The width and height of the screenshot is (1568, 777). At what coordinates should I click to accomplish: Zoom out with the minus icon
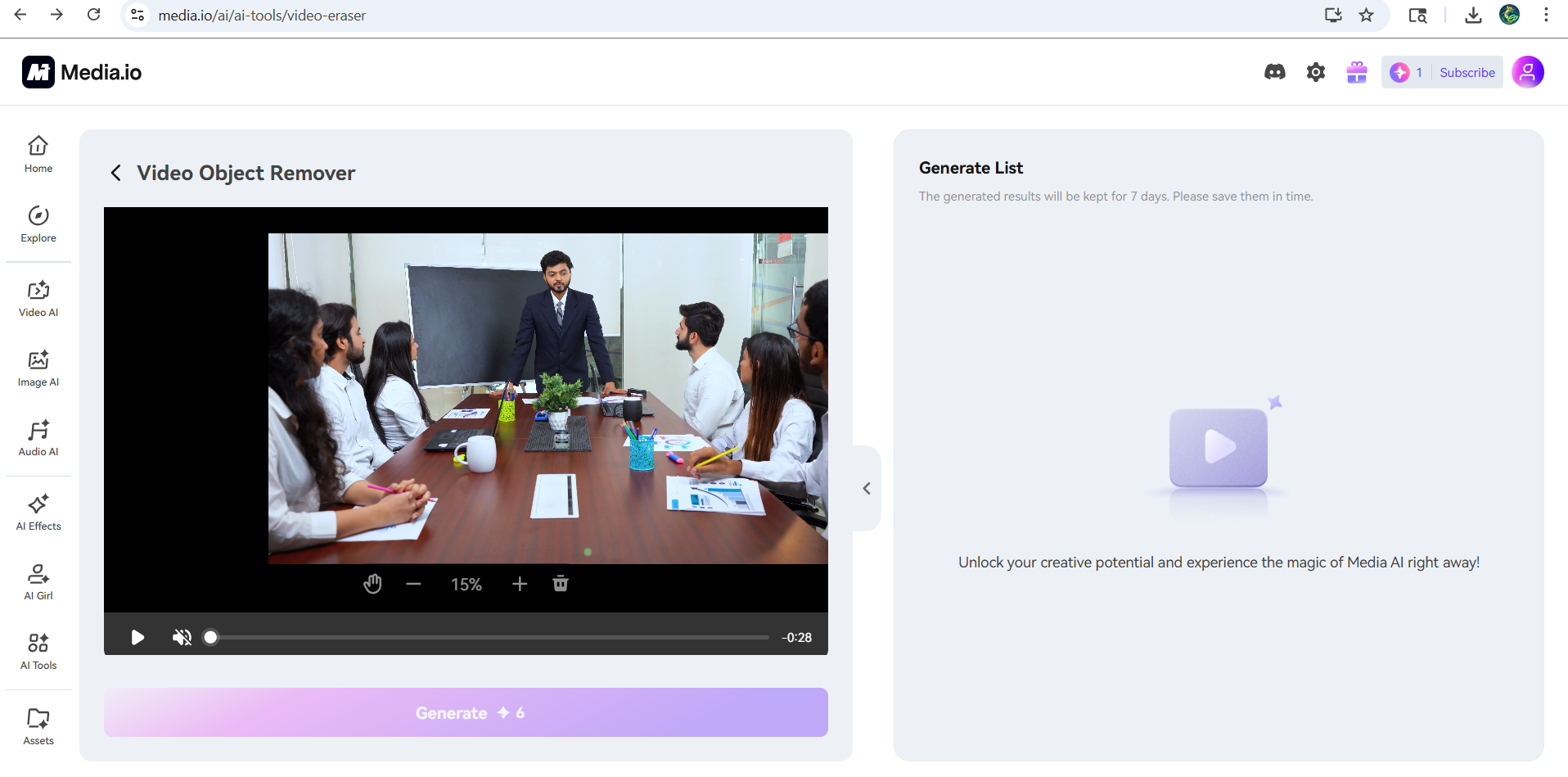(x=413, y=584)
